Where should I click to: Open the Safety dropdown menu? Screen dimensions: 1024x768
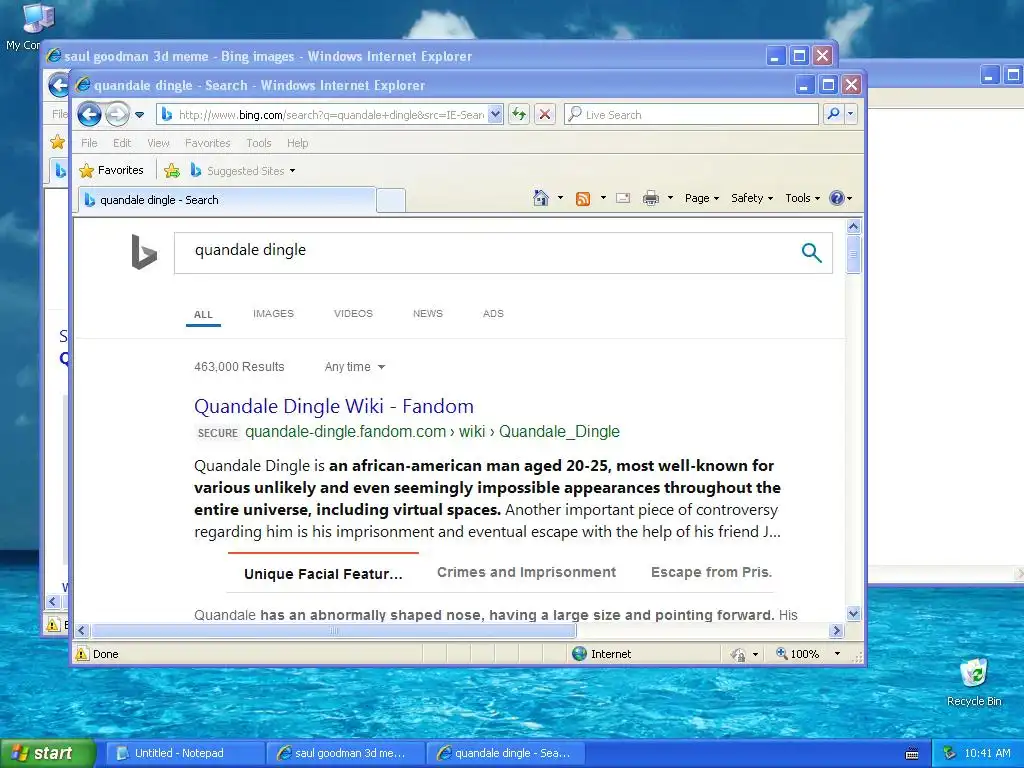(x=752, y=198)
